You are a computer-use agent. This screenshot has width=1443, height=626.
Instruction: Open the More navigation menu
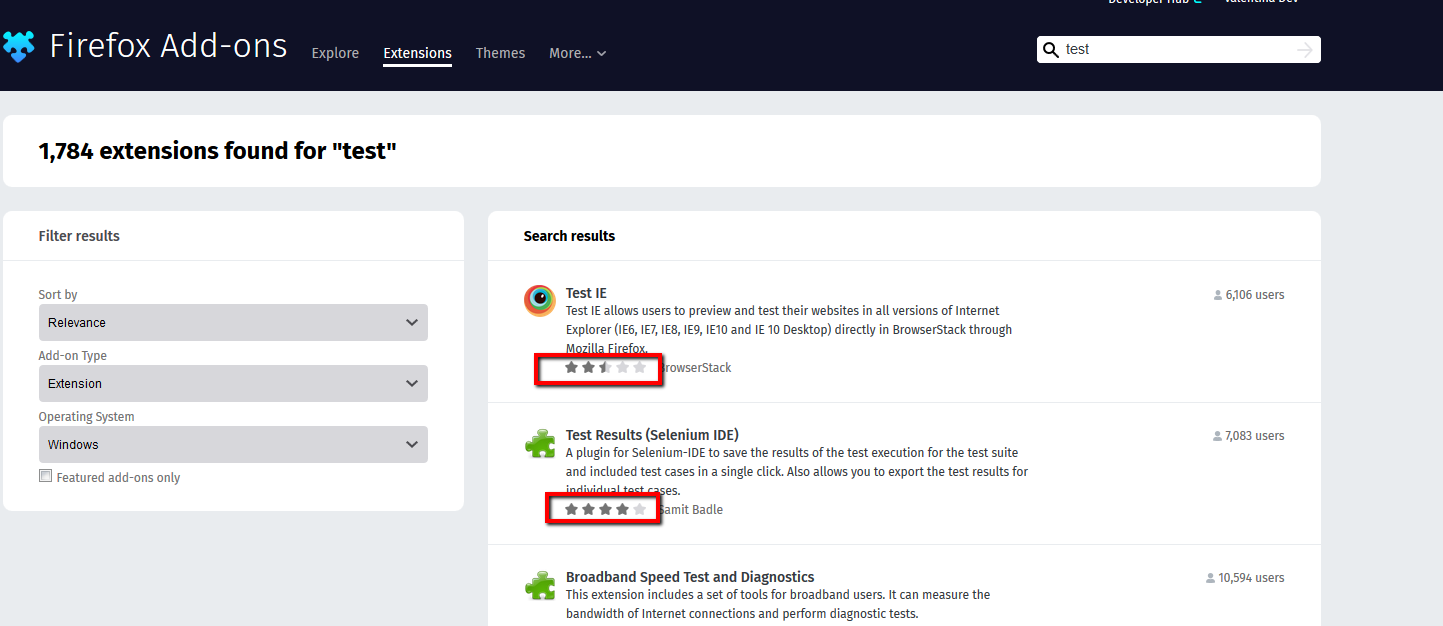(x=576, y=53)
